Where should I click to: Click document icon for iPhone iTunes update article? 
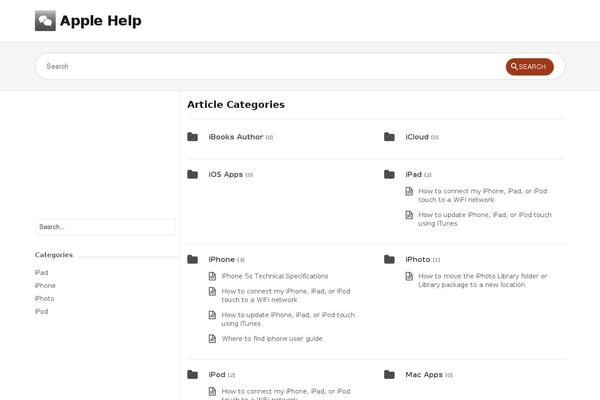(212, 315)
